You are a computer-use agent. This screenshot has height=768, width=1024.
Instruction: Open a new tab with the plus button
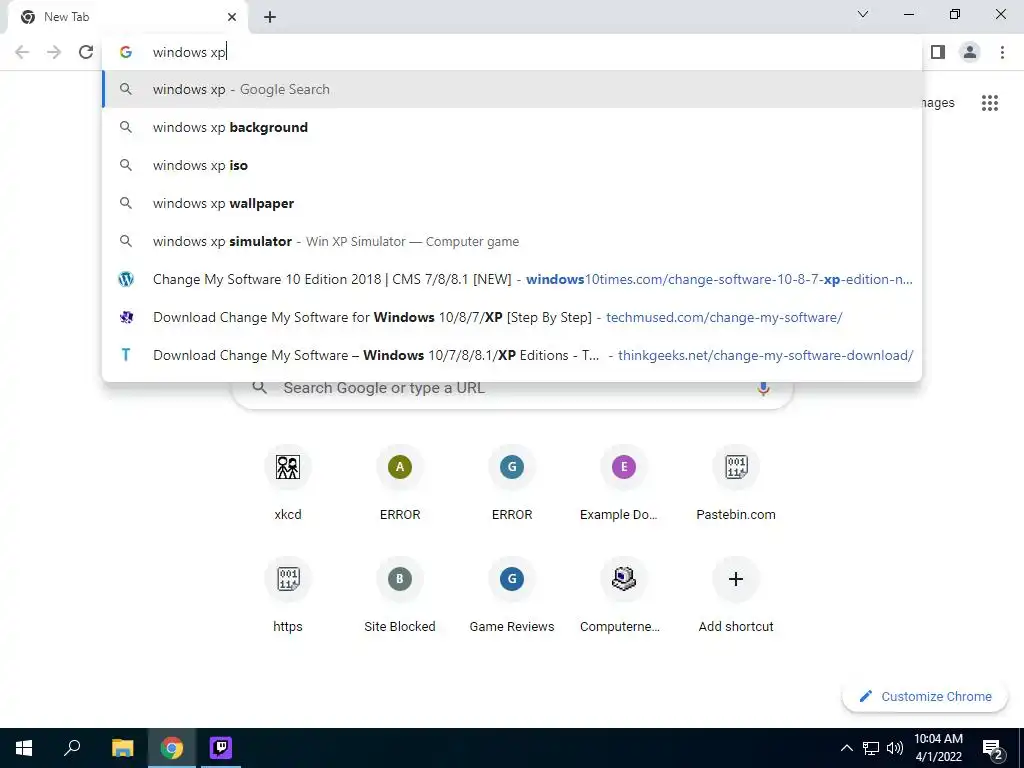point(270,17)
